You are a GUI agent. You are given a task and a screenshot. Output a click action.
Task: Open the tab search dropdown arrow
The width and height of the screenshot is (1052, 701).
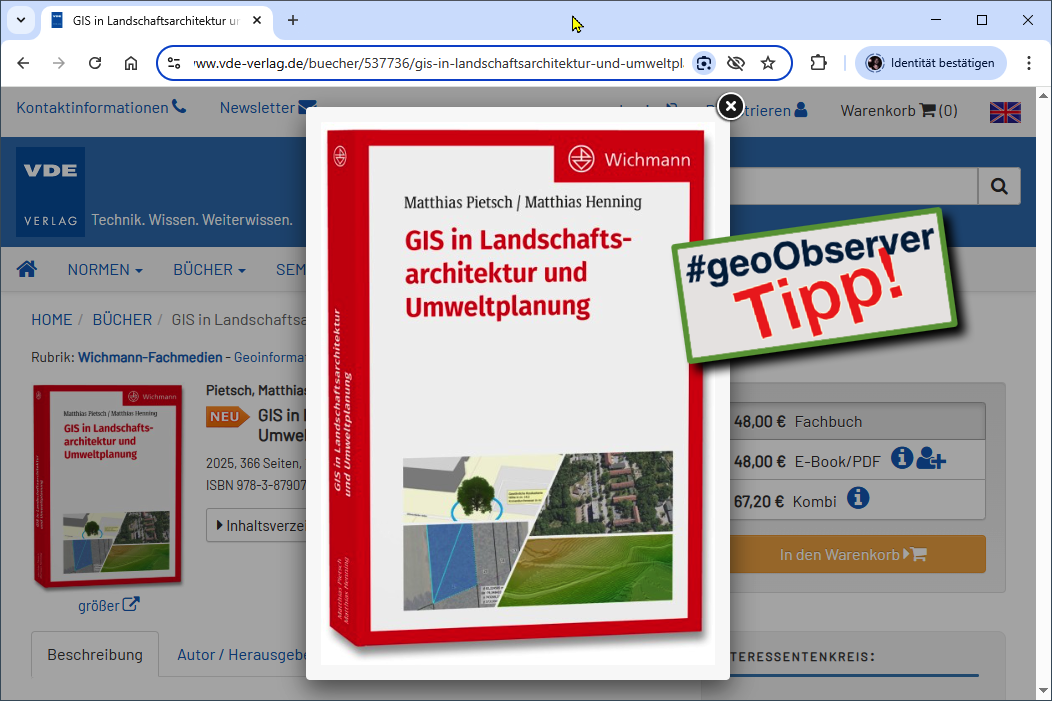tap(21, 20)
